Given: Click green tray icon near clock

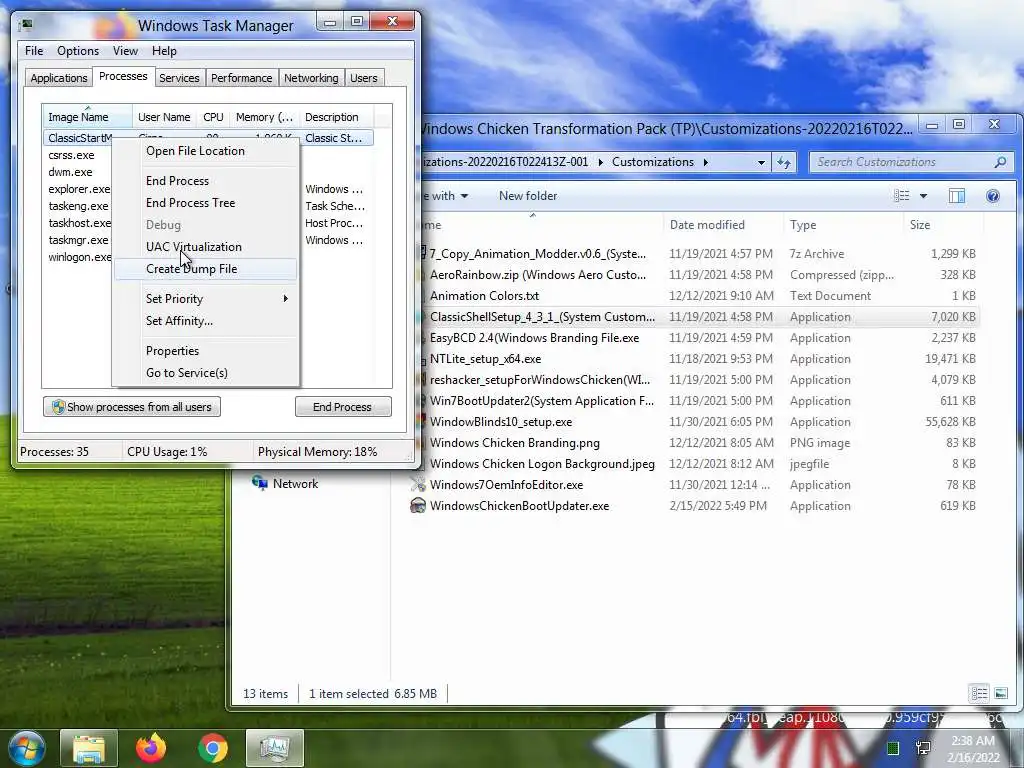Looking at the screenshot, I should [x=893, y=748].
